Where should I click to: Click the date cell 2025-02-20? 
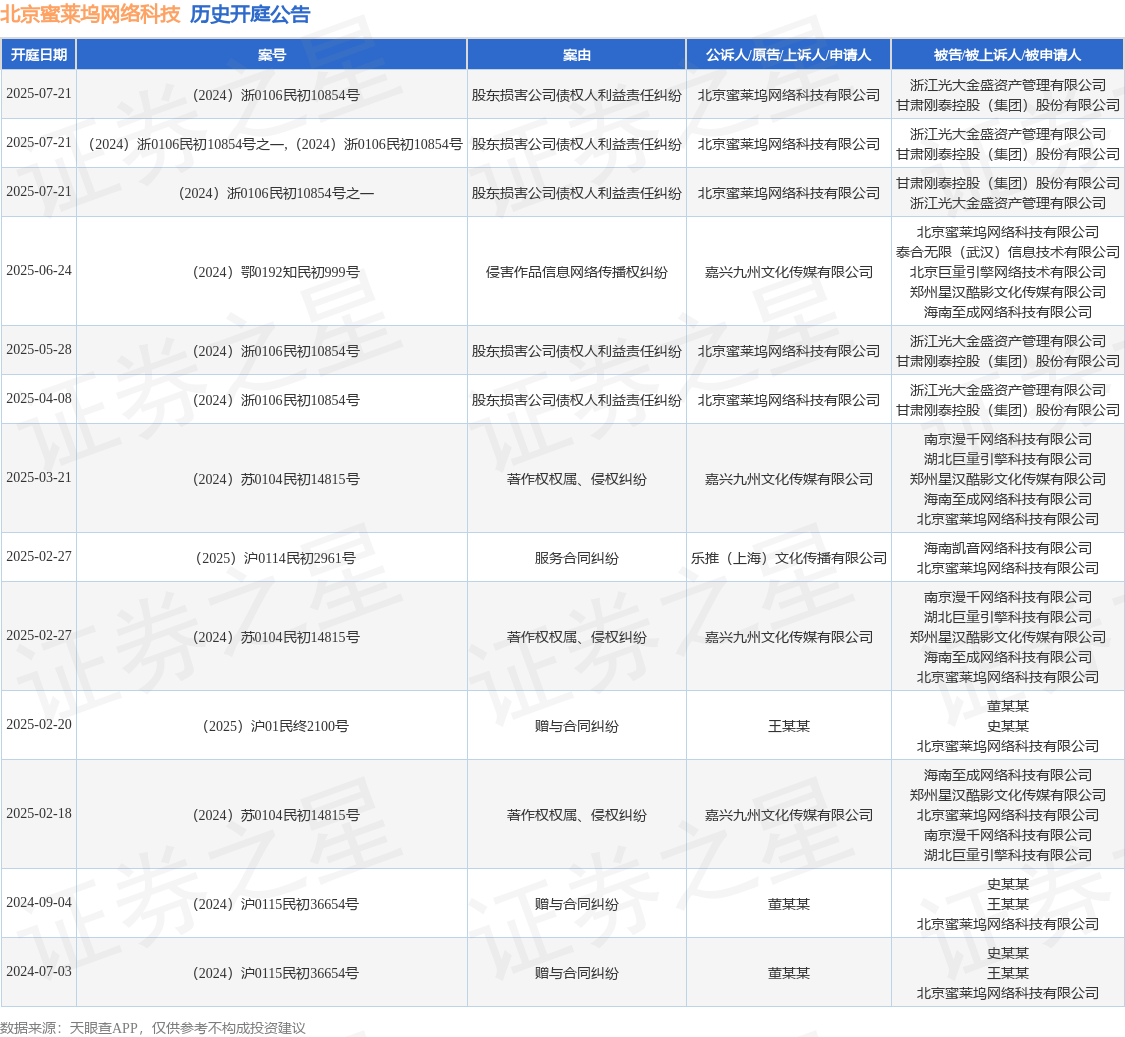tap(39, 724)
